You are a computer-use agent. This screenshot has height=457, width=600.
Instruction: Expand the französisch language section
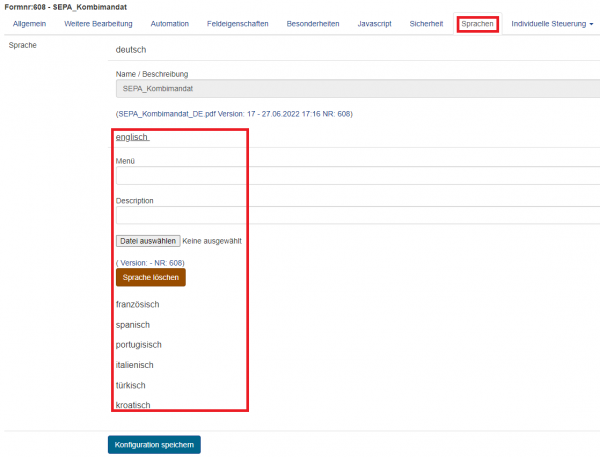click(x=137, y=305)
